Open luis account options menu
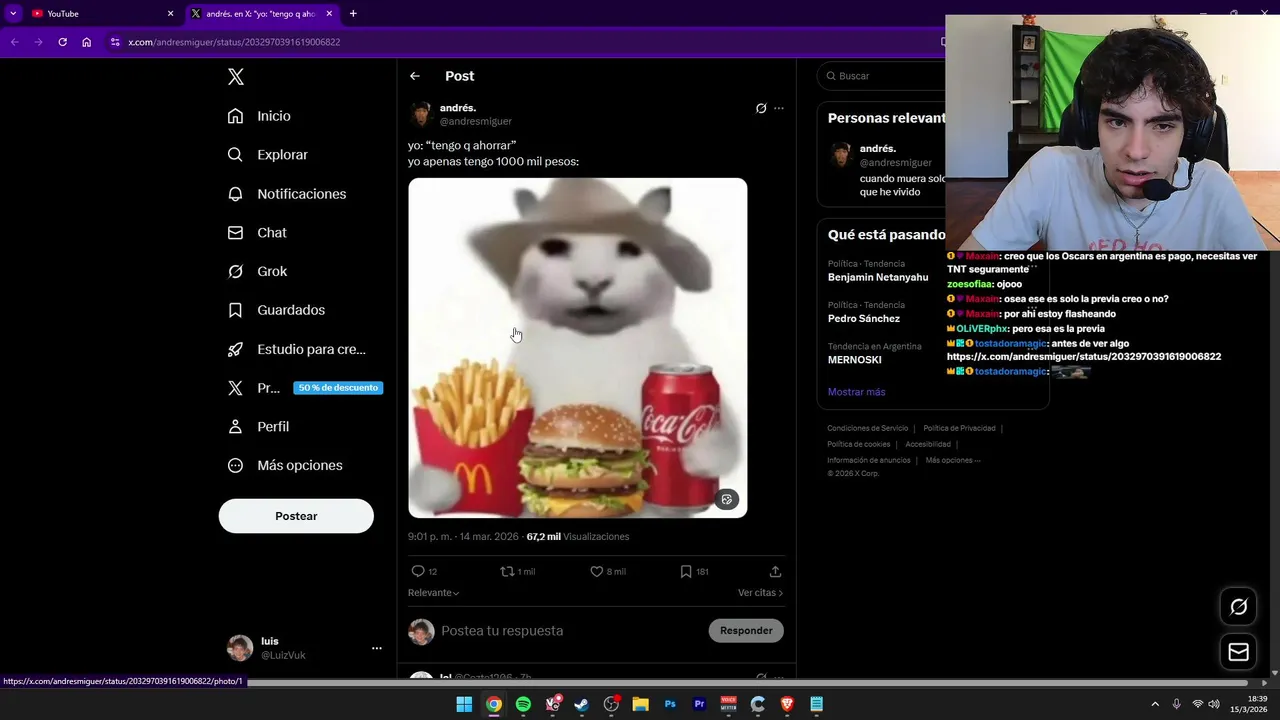This screenshot has height=720, width=1280. coord(377,648)
